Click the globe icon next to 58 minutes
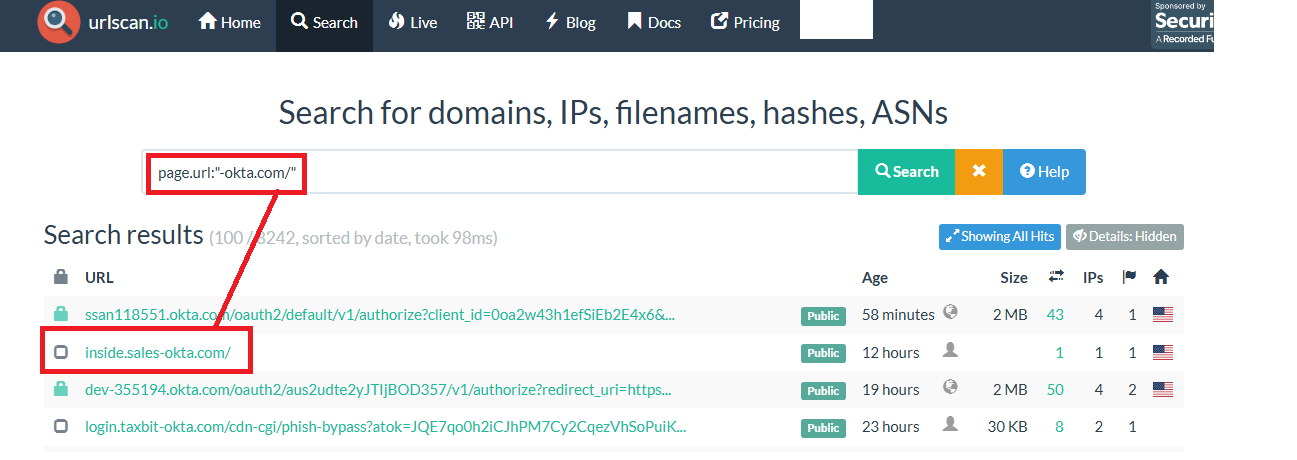Viewport: 1297px width, 460px height. (x=950, y=313)
